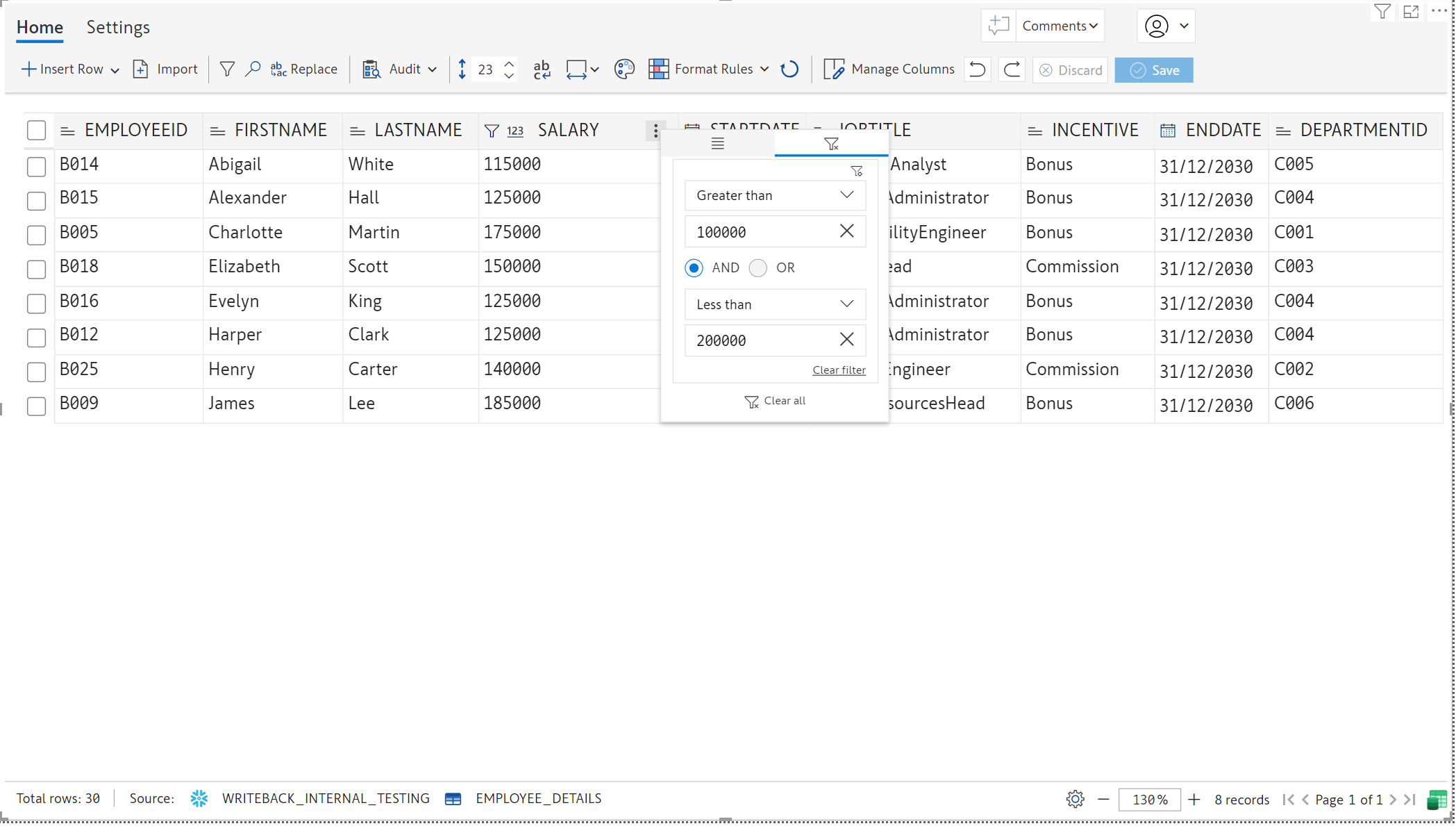Click the SALARY column three-dot menu
The height and width of the screenshot is (826, 1456).
[655, 131]
